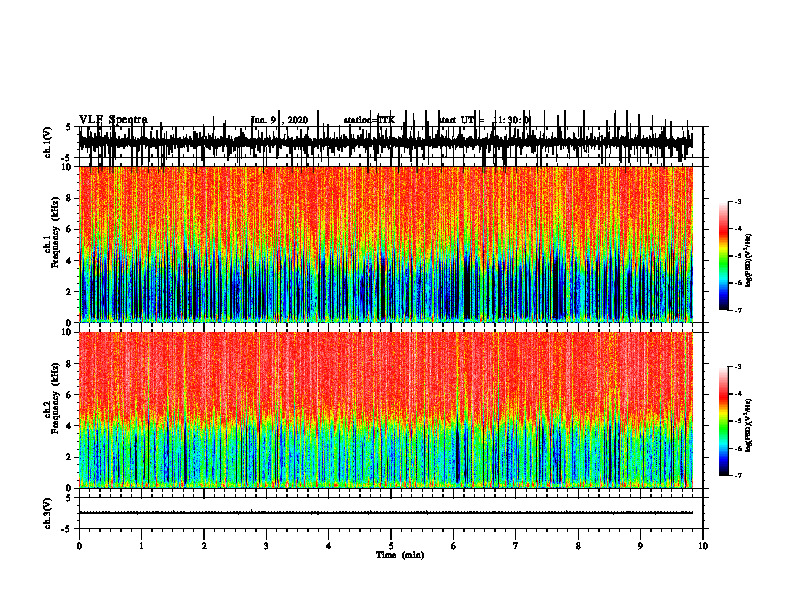Click the time-axis tick label "6"
Screen dimensions: 792x612
(x=454, y=546)
